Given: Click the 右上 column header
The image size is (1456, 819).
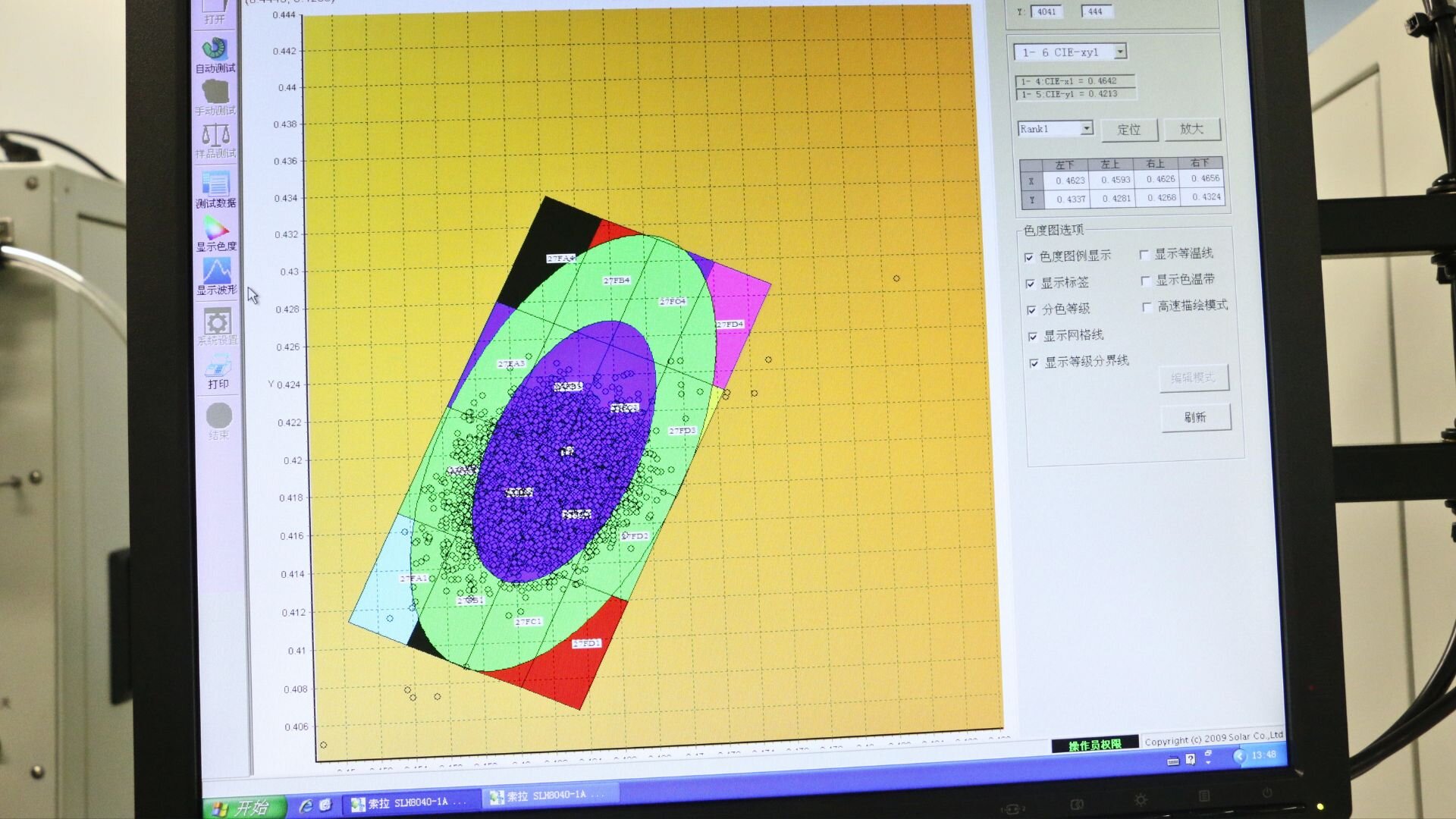Looking at the screenshot, I should pyautogui.click(x=1155, y=164).
